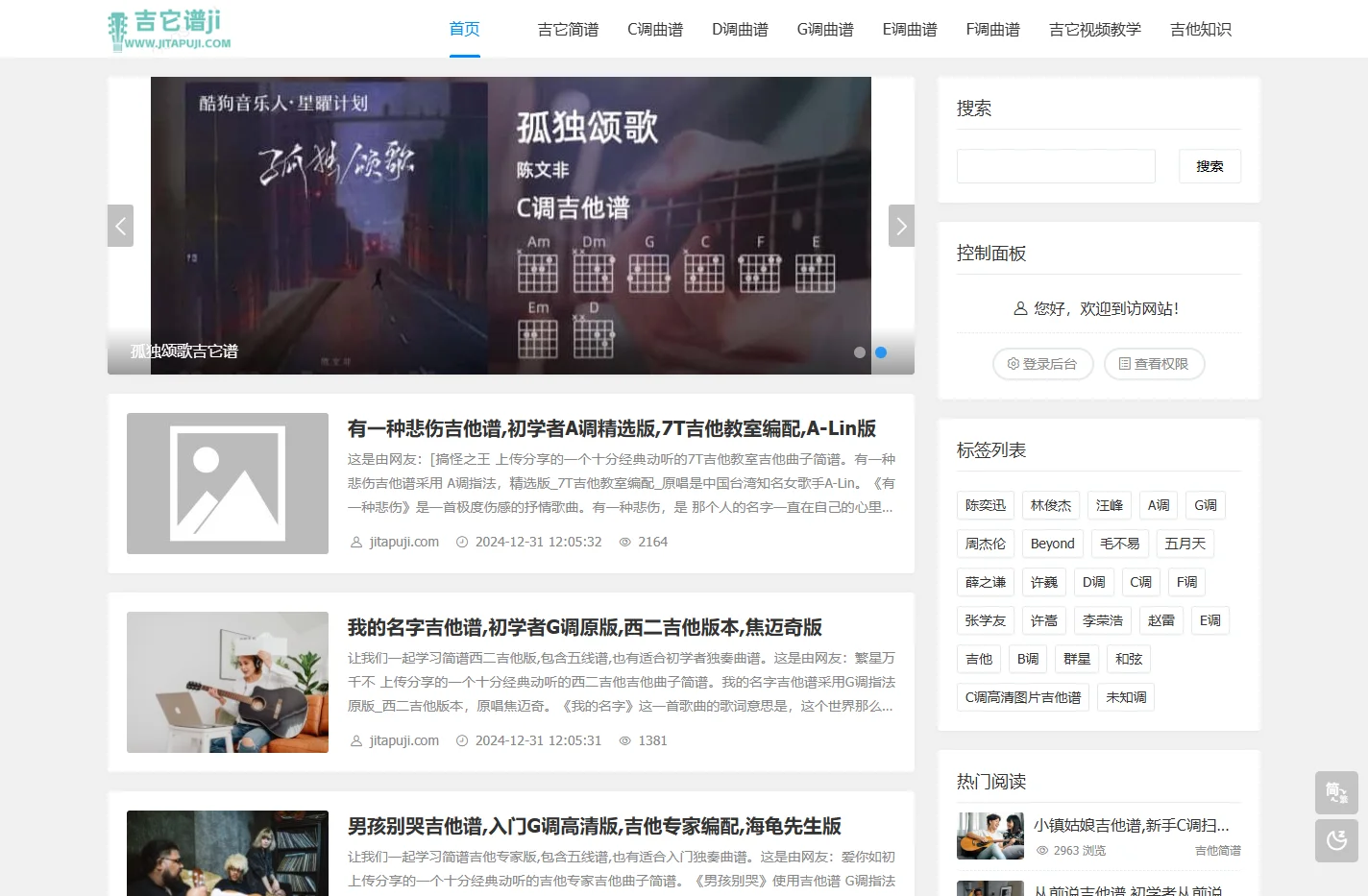
Task: Select the Beyond tag
Action: (1053, 544)
